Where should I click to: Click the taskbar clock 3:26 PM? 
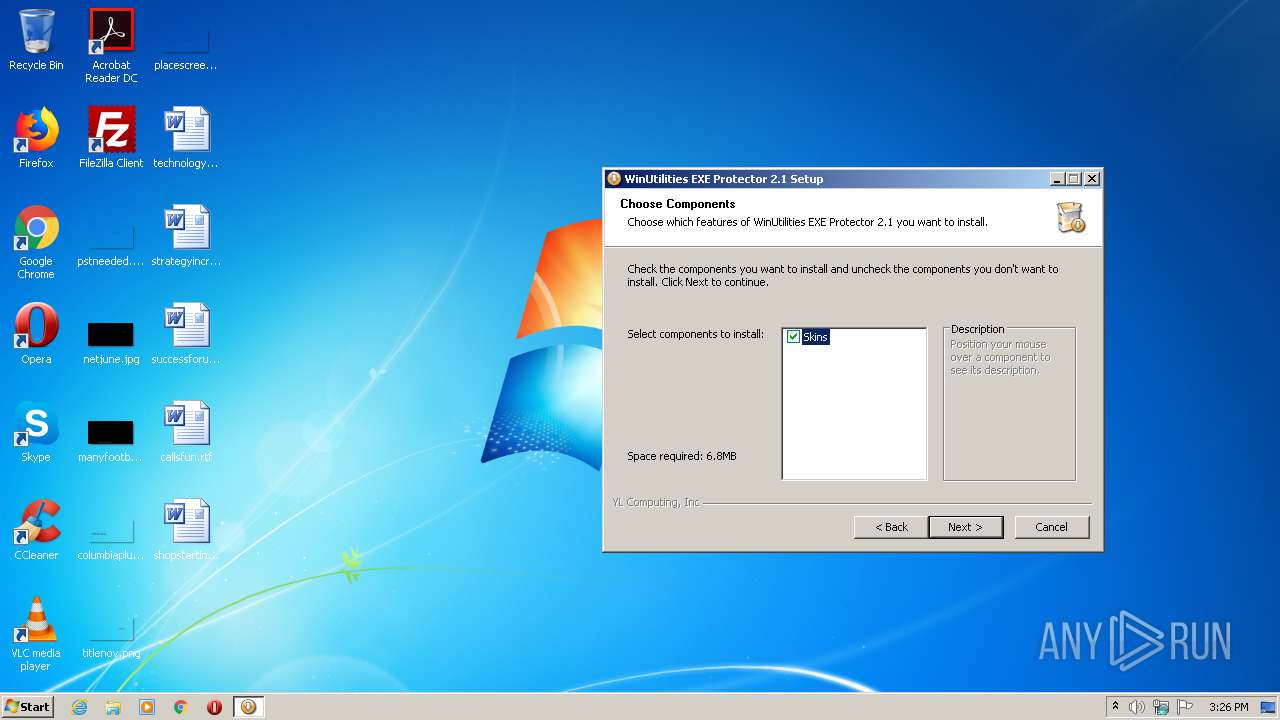pos(1228,707)
